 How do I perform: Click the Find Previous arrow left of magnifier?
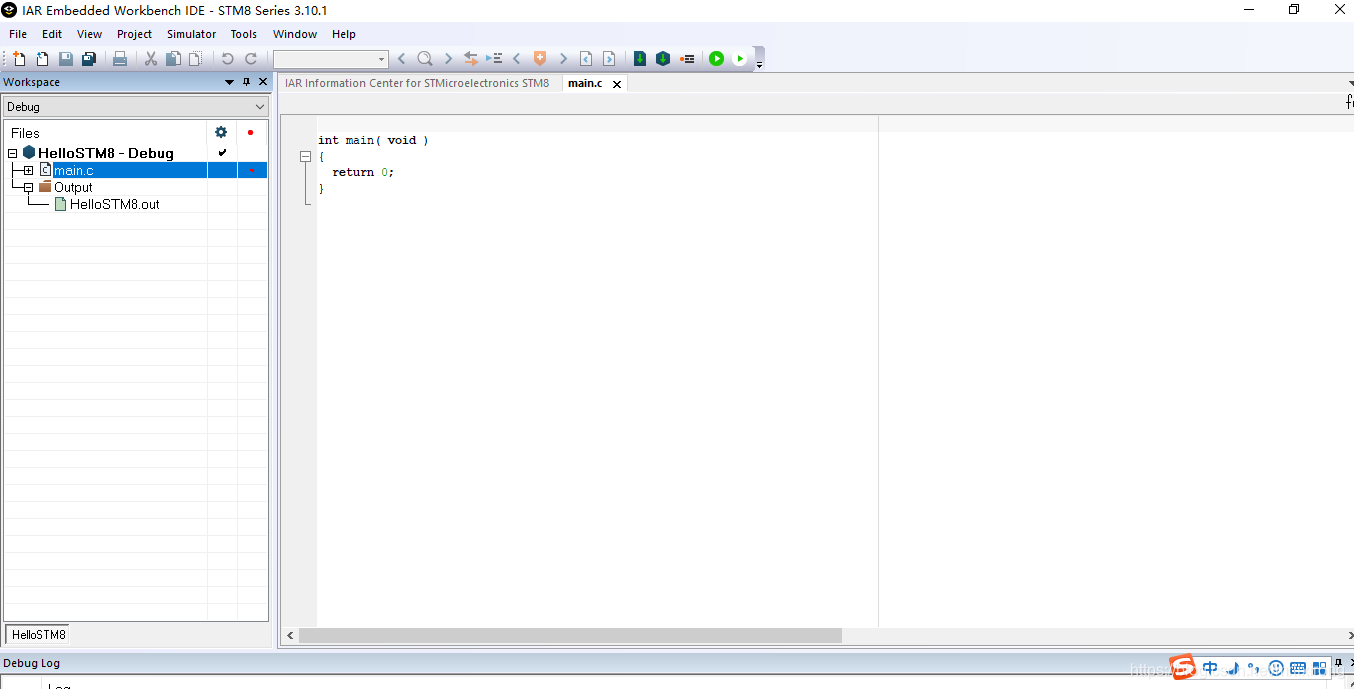(402, 59)
